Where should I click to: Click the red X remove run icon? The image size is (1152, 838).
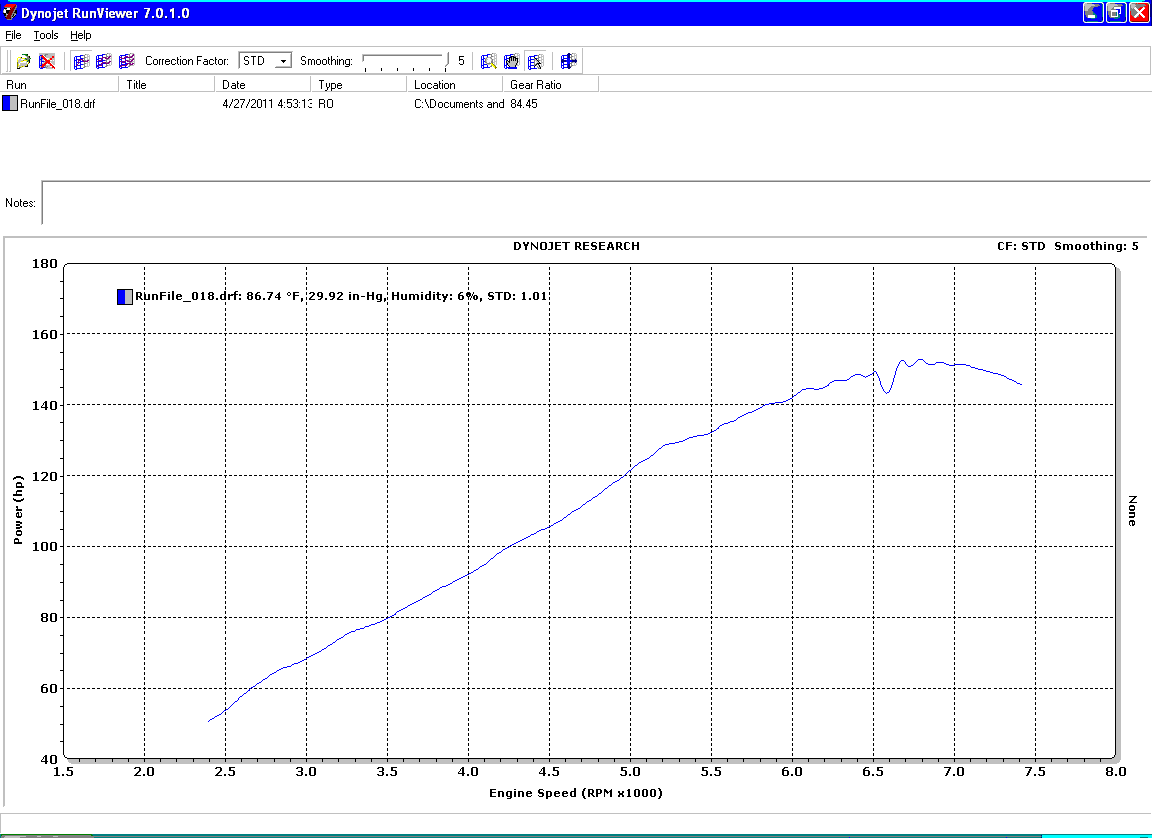(47, 61)
